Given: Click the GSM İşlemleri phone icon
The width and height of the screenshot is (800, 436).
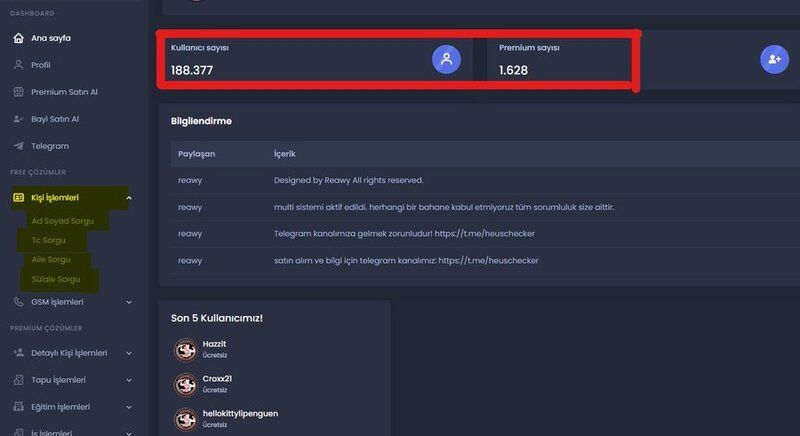Looking at the screenshot, I should click(18, 302).
